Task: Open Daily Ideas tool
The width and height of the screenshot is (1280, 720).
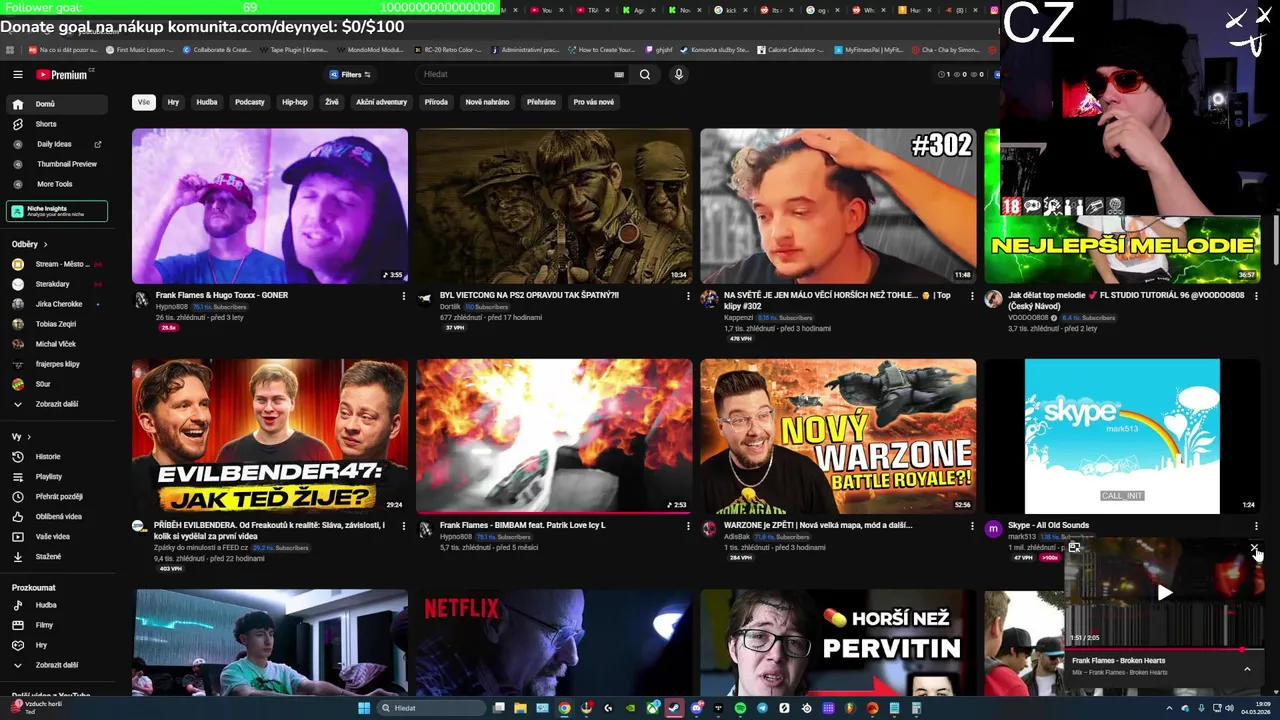Action: tap(56, 144)
